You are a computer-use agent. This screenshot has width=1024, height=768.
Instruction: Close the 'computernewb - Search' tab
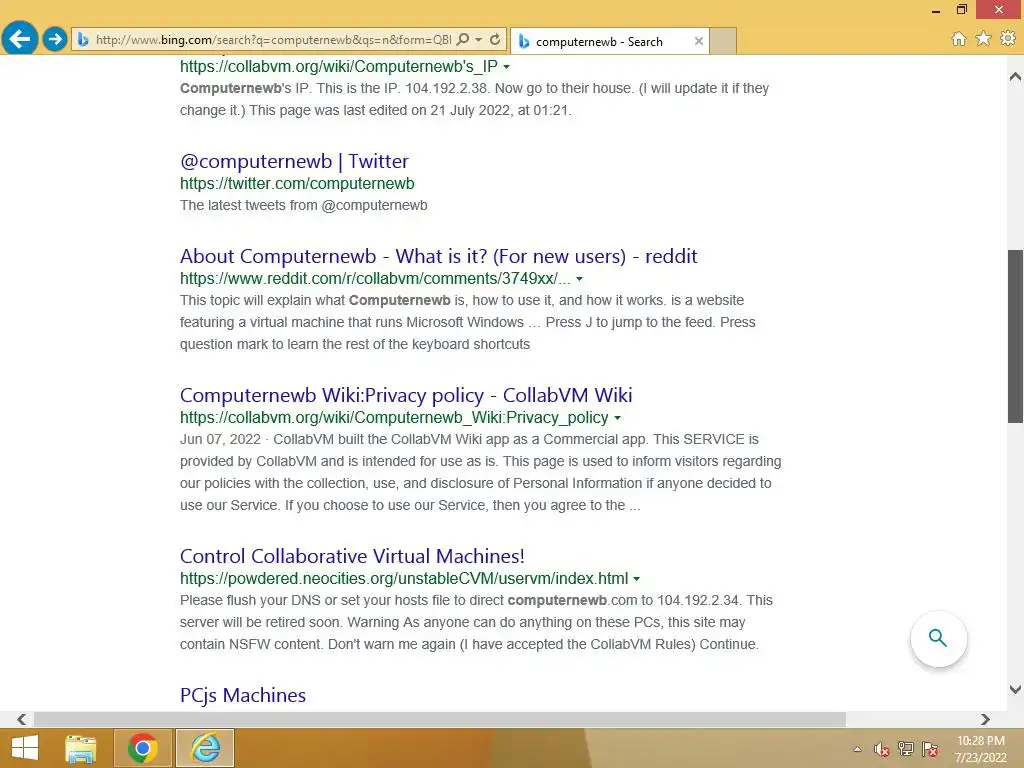click(x=699, y=41)
